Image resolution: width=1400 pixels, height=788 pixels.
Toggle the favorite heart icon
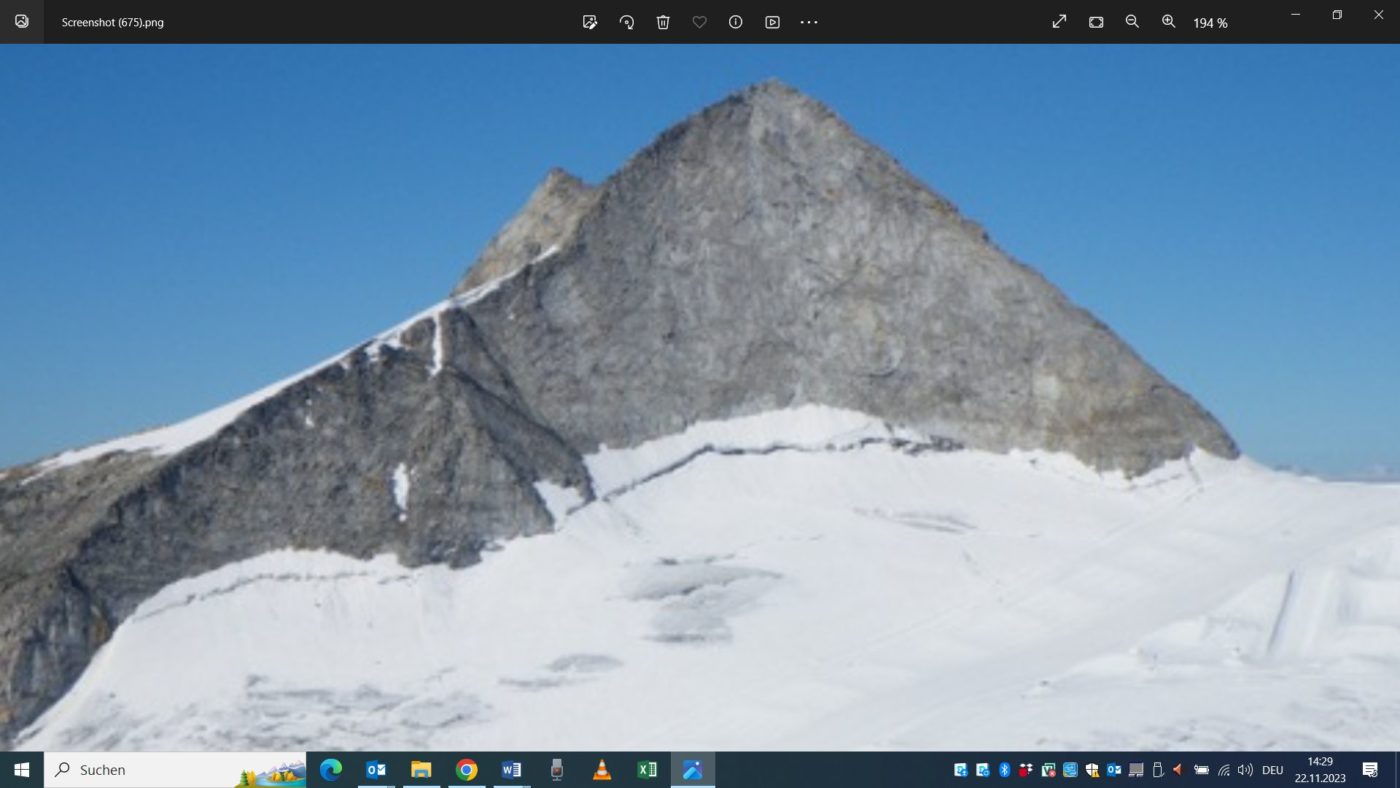(699, 22)
